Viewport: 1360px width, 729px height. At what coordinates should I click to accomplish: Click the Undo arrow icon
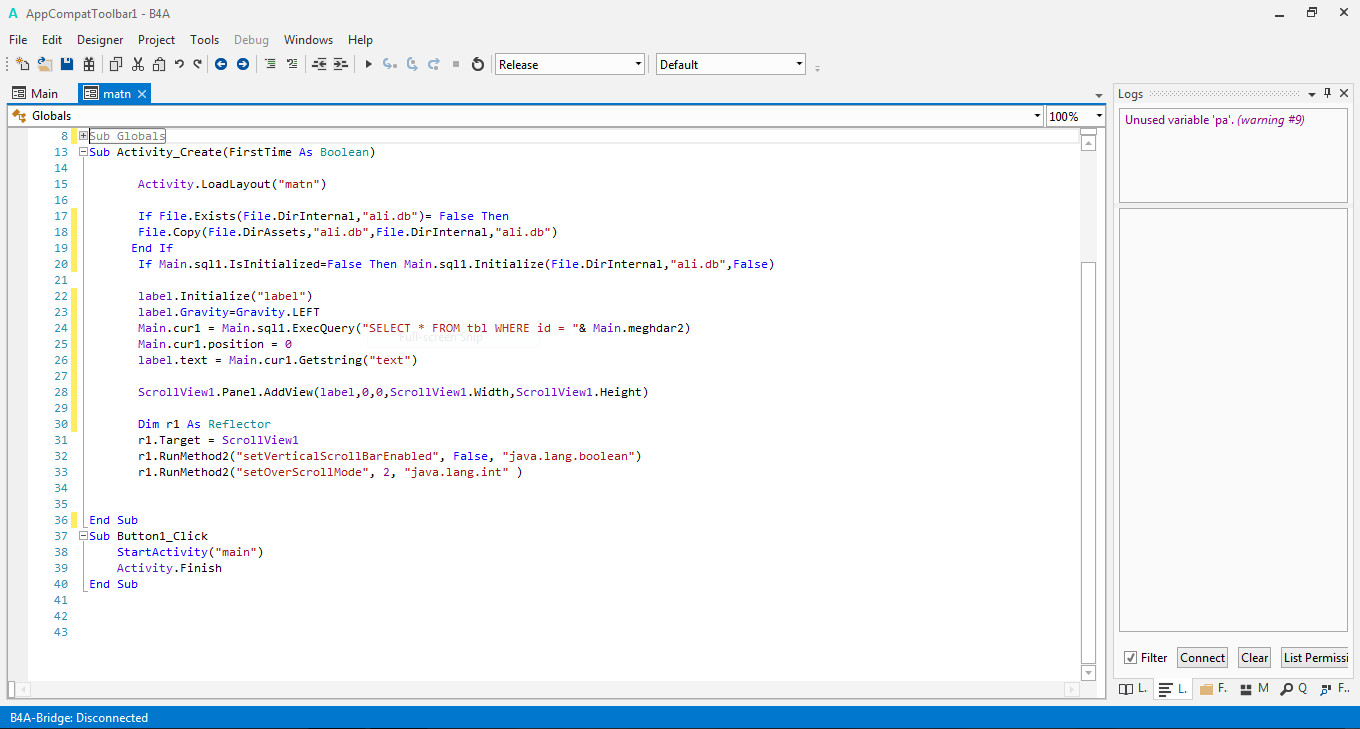(179, 64)
